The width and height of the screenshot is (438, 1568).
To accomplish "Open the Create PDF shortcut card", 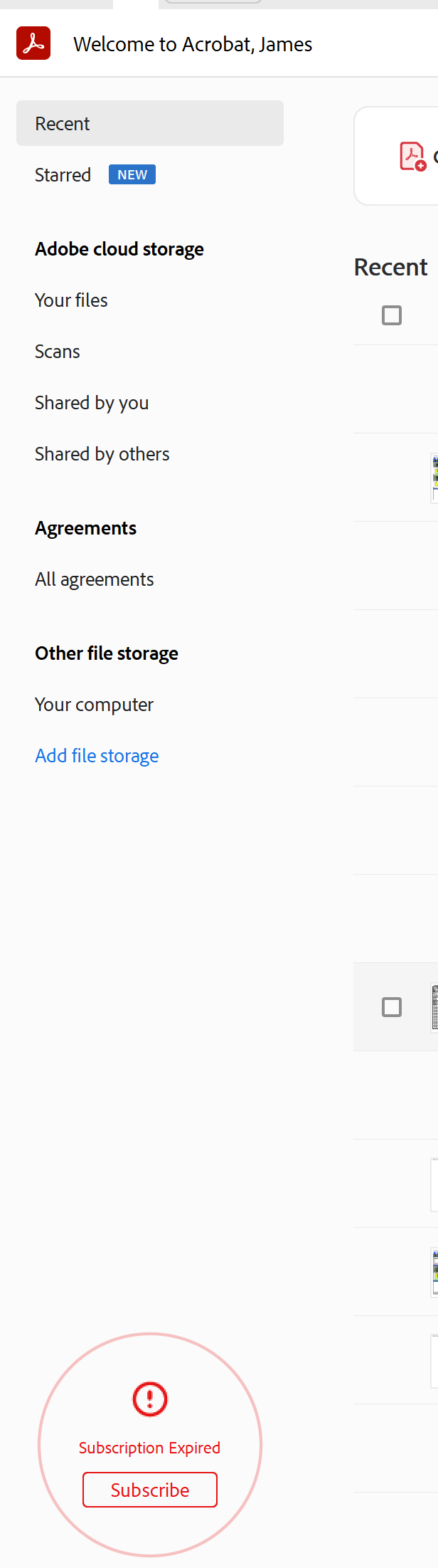I will 412,155.
